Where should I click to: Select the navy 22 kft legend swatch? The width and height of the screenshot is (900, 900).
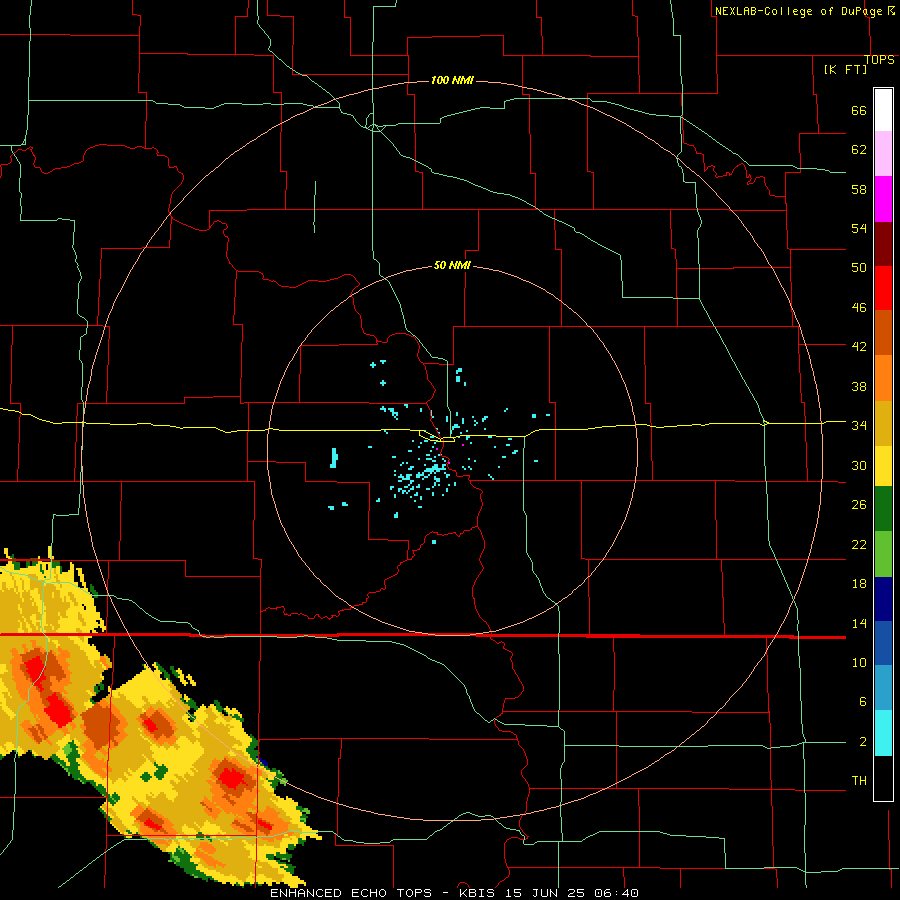click(883, 599)
